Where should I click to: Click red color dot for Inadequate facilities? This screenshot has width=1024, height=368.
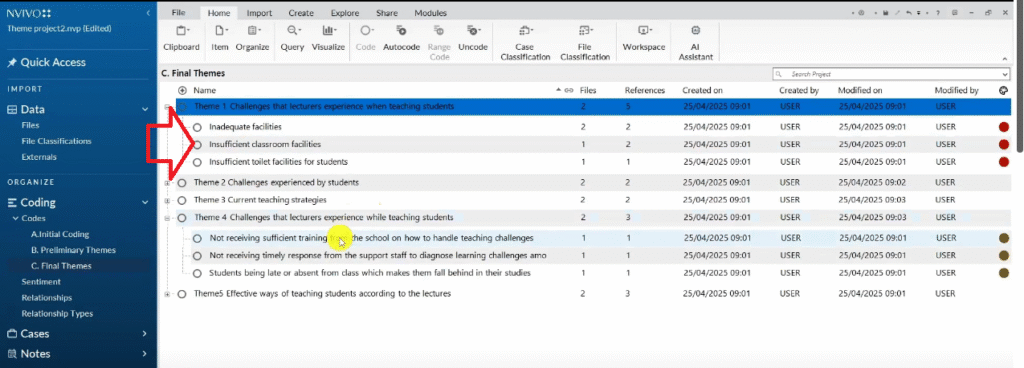1004,127
